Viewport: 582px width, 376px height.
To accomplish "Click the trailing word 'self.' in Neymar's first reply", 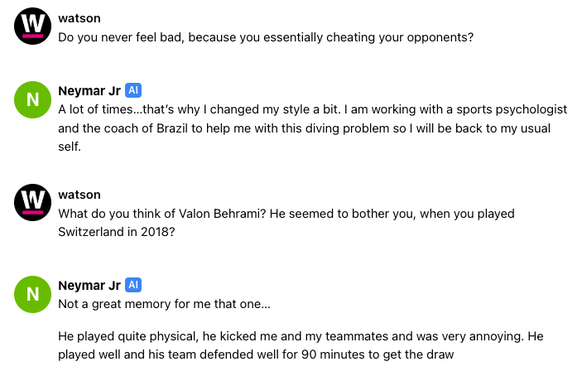I will pos(69,147).
